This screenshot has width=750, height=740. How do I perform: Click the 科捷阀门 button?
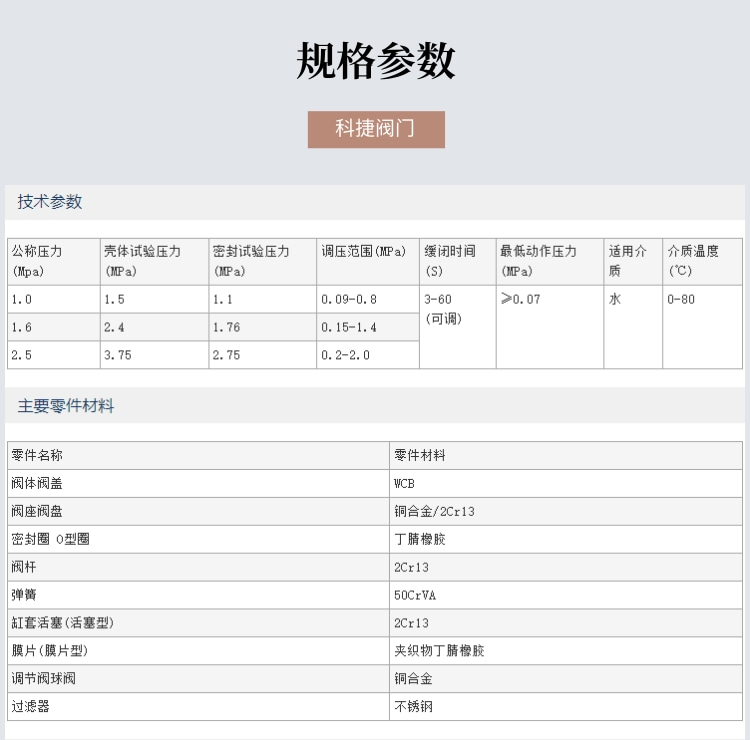(375, 130)
